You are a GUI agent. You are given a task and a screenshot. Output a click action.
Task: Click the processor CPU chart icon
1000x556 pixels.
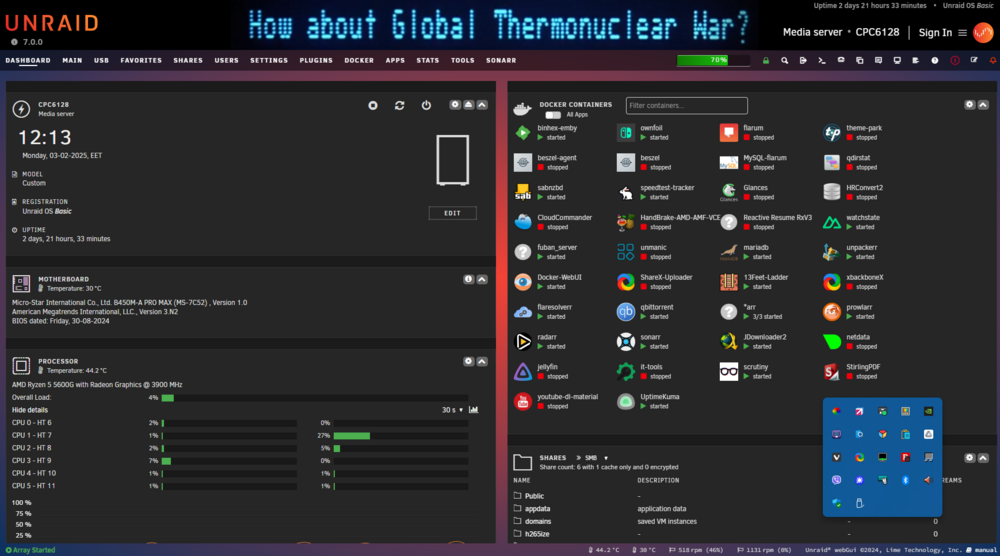click(473, 410)
